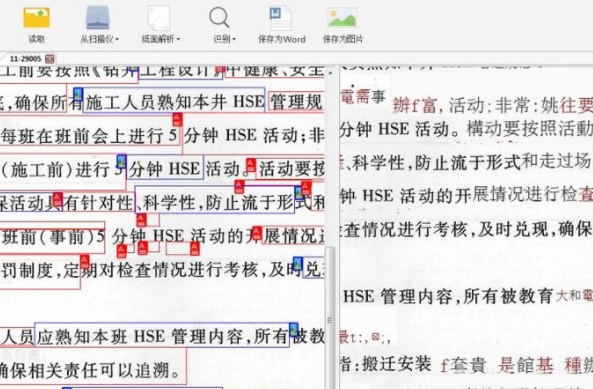The height and width of the screenshot is (389, 593).
Task: Click the 识别 magnifier icon
Action: 219,18
